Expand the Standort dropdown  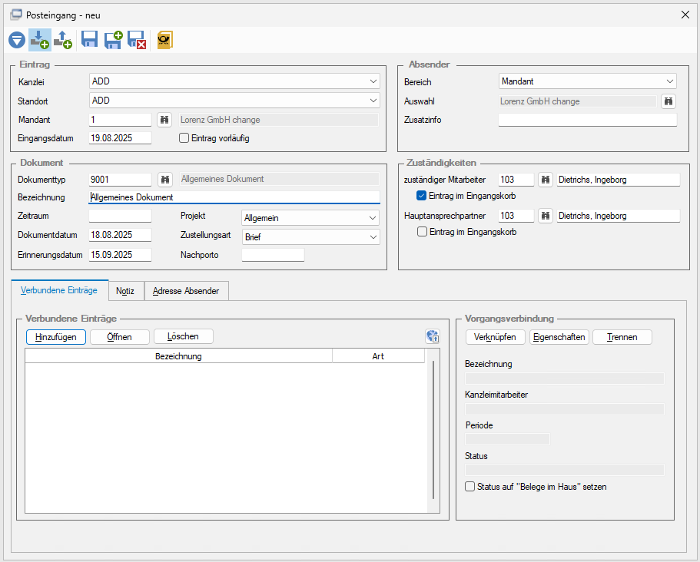373,101
